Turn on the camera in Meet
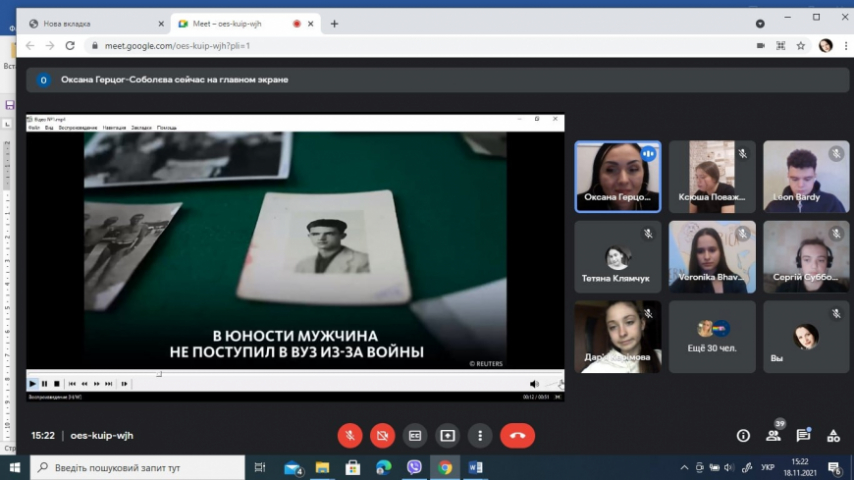 382,436
